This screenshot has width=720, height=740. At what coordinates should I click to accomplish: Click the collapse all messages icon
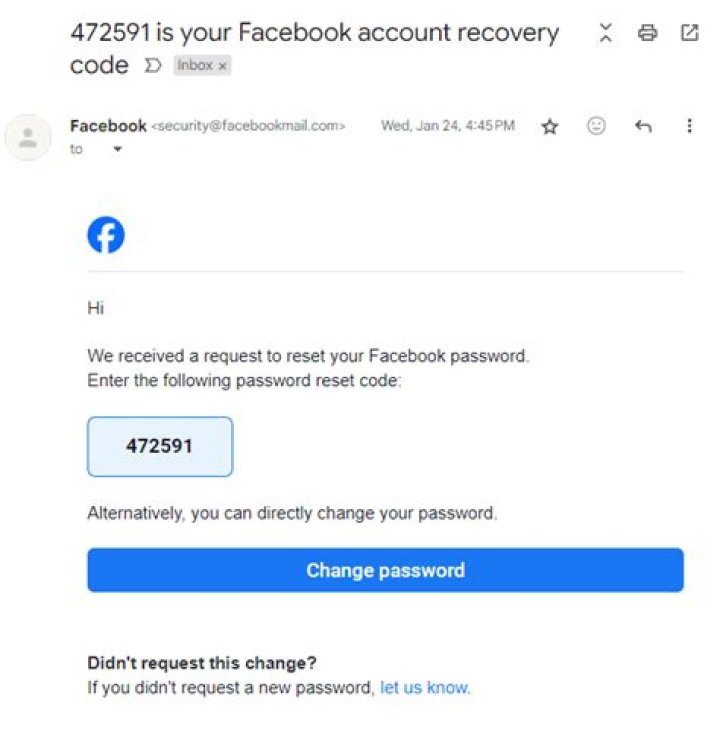pyautogui.click(x=605, y=33)
